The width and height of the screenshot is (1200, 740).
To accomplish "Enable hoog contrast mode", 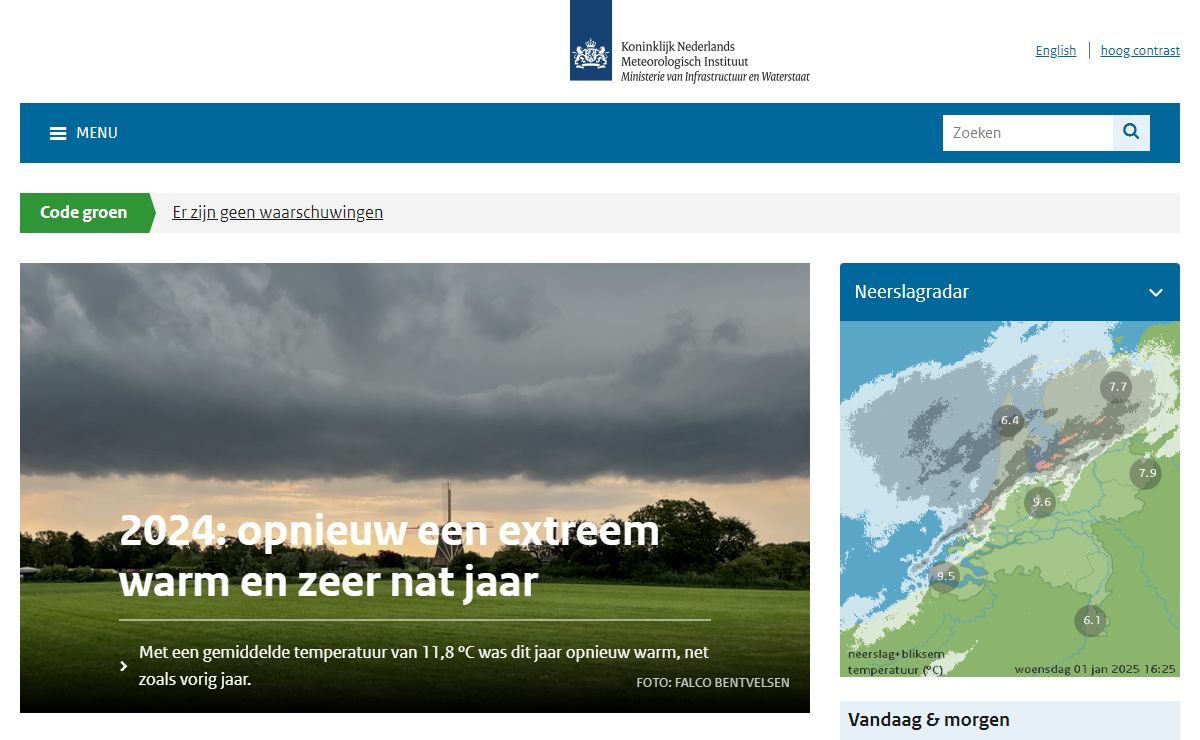I will [x=1140, y=51].
